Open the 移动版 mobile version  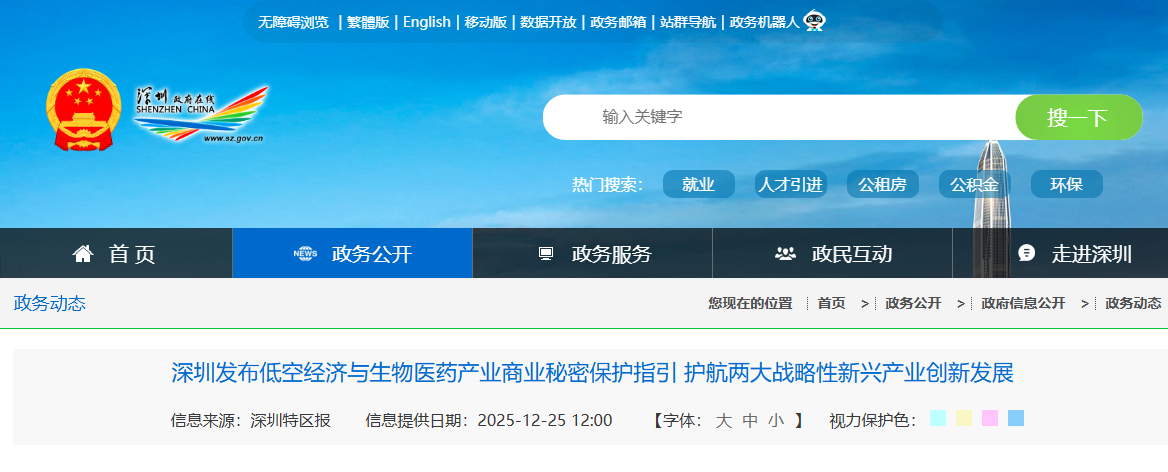[486, 22]
